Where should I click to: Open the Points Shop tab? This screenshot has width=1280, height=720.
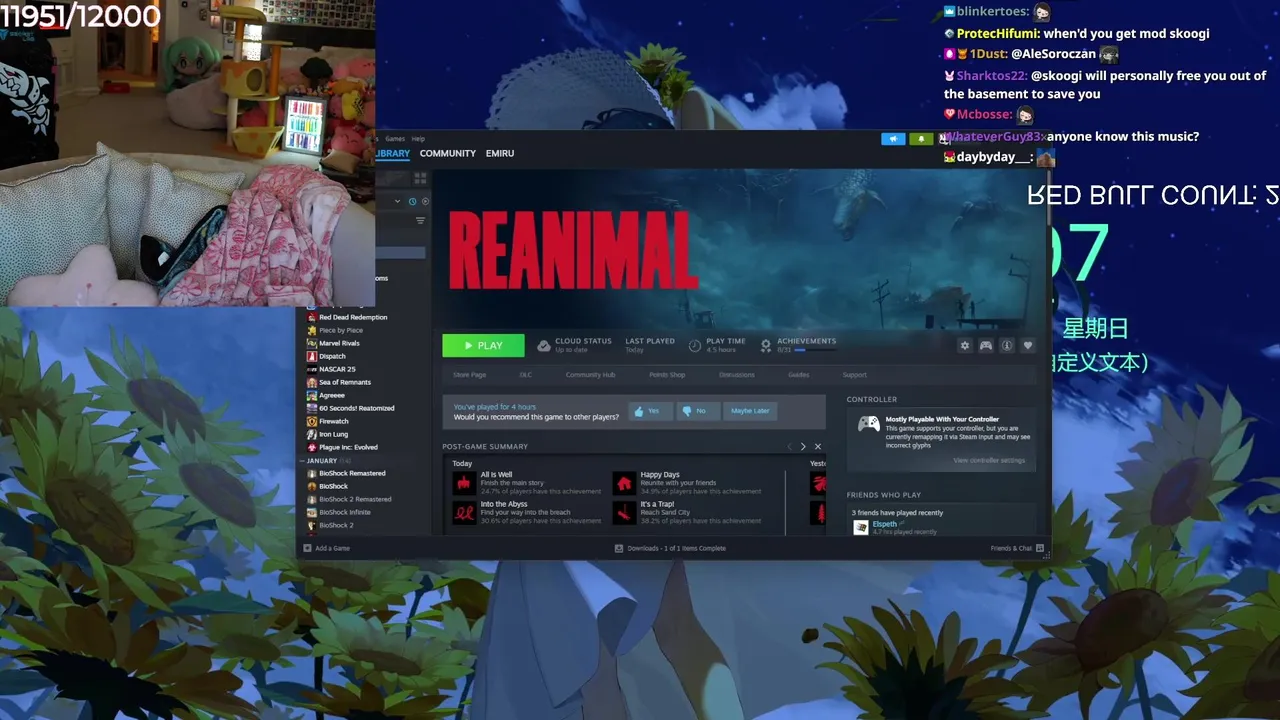(x=667, y=375)
